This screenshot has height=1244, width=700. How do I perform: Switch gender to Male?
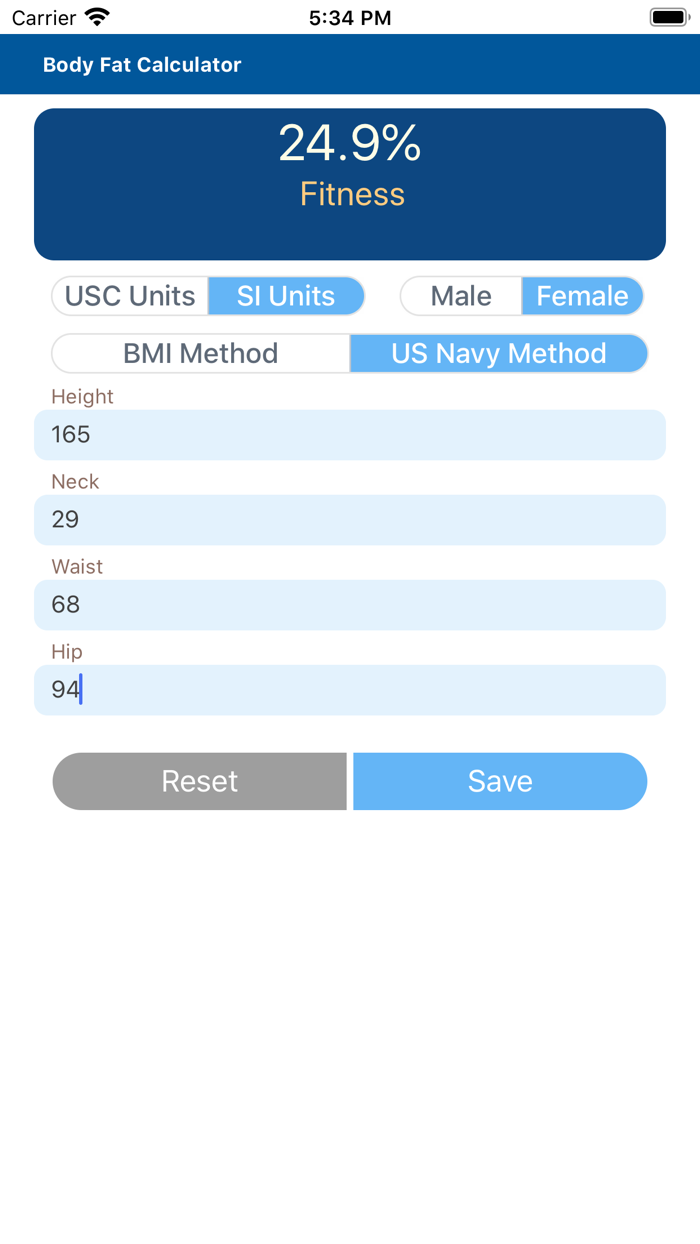461,295
